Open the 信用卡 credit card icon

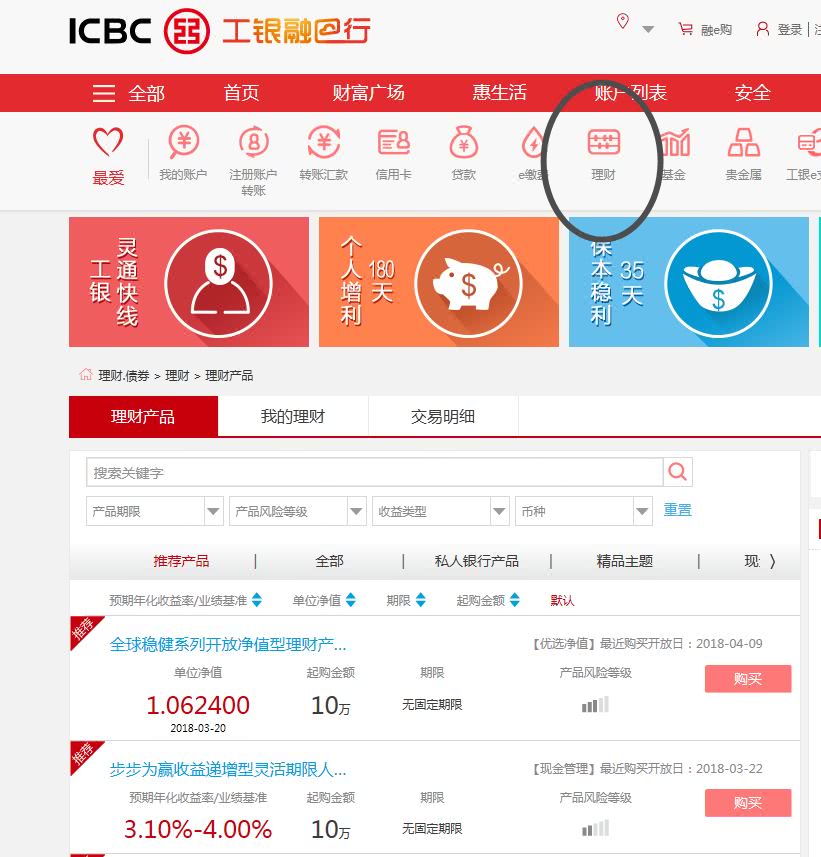(x=394, y=142)
